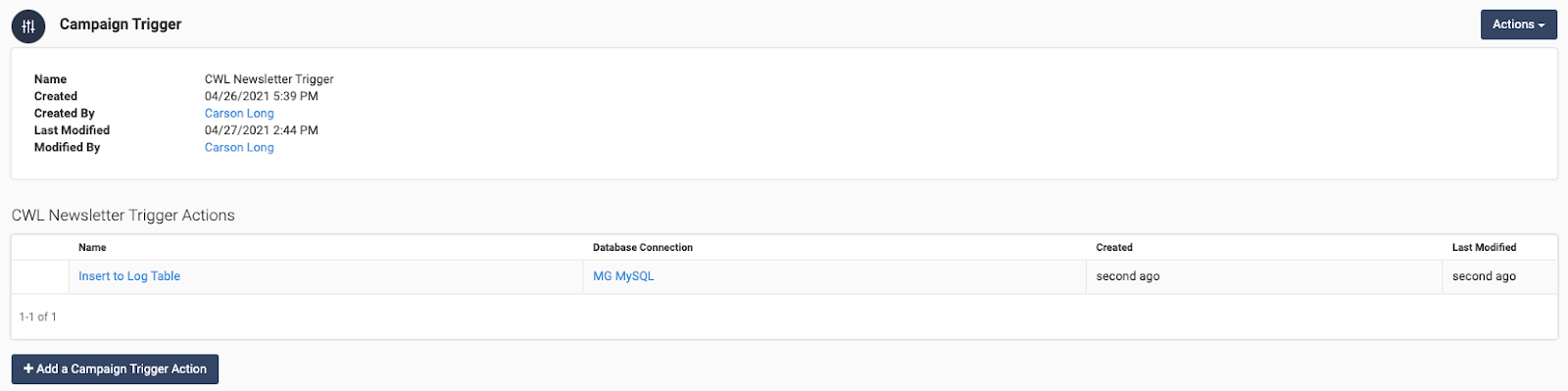Open the Actions dropdown menu
The height and width of the screenshot is (391, 1568).
(1518, 24)
